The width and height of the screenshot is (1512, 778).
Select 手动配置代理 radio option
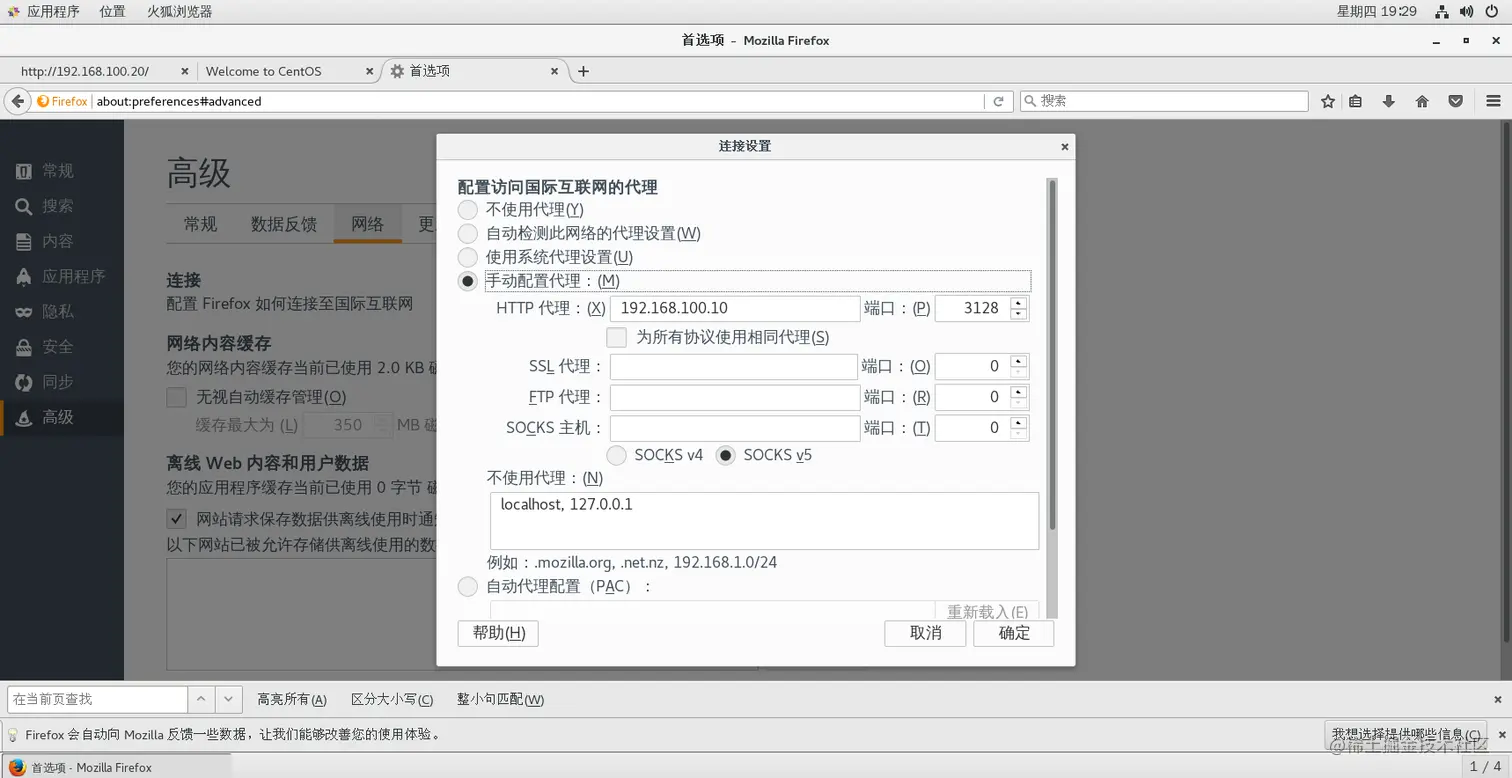(467, 281)
